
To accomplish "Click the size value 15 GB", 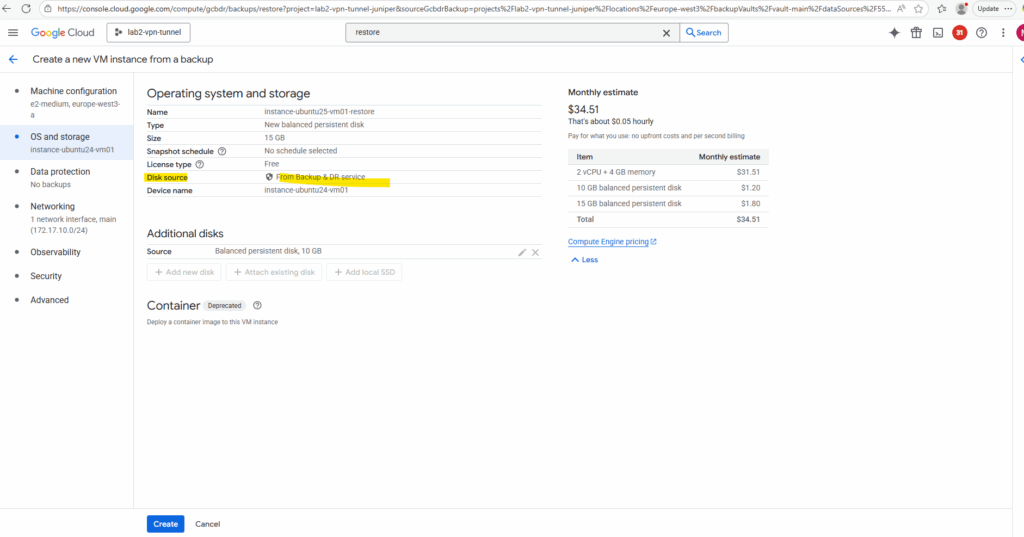I will (274, 138).
